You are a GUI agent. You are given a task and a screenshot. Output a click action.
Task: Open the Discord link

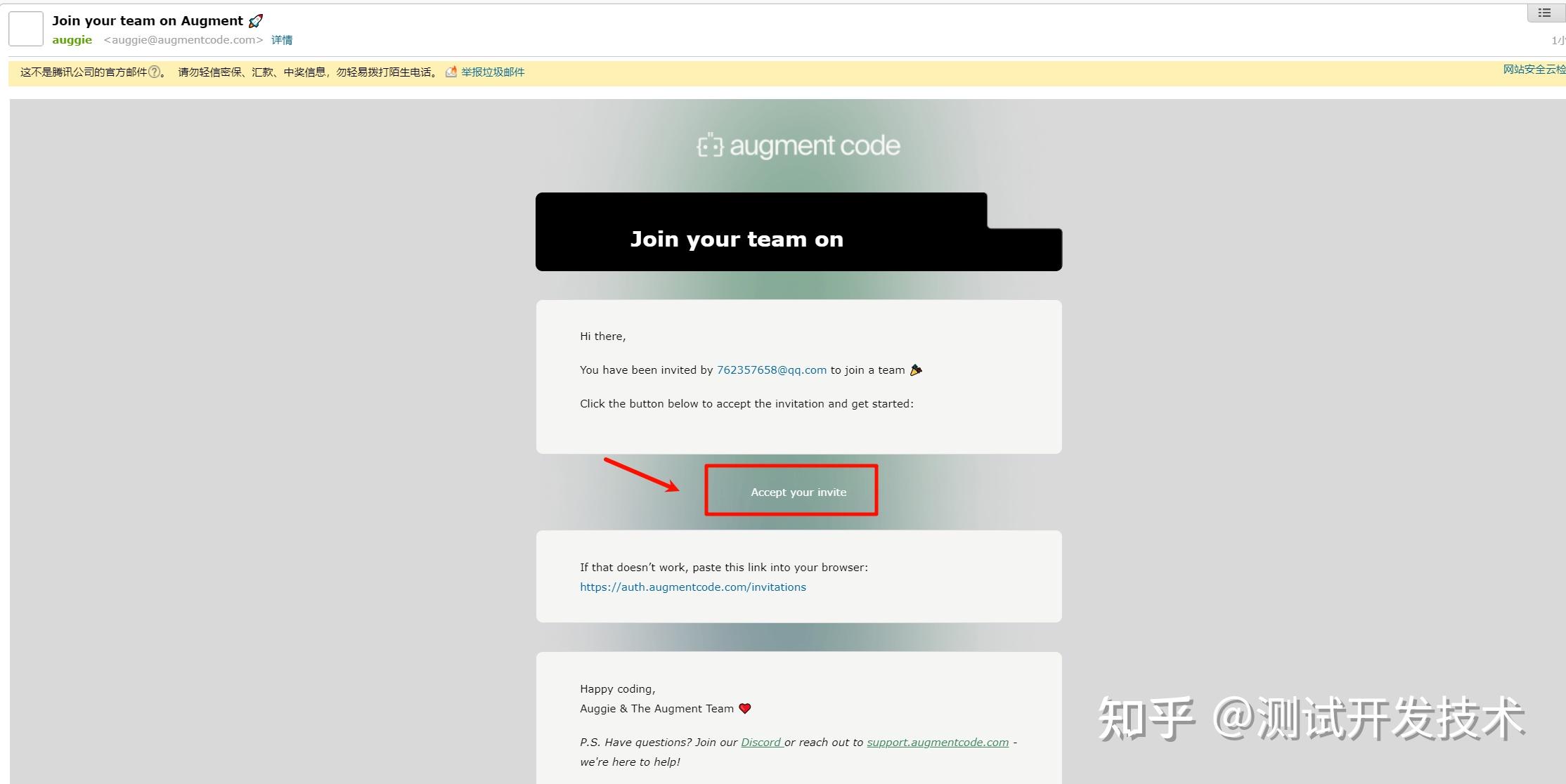tap(761, 742)
